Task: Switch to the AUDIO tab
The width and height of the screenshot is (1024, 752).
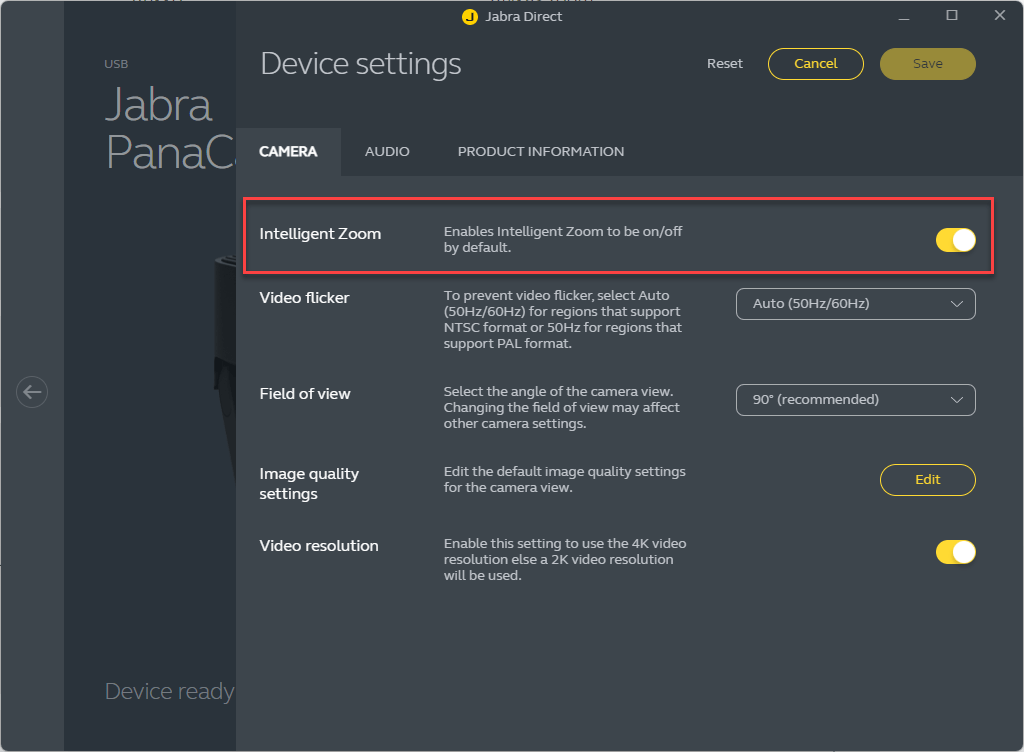Action: (x=387, y=152)
